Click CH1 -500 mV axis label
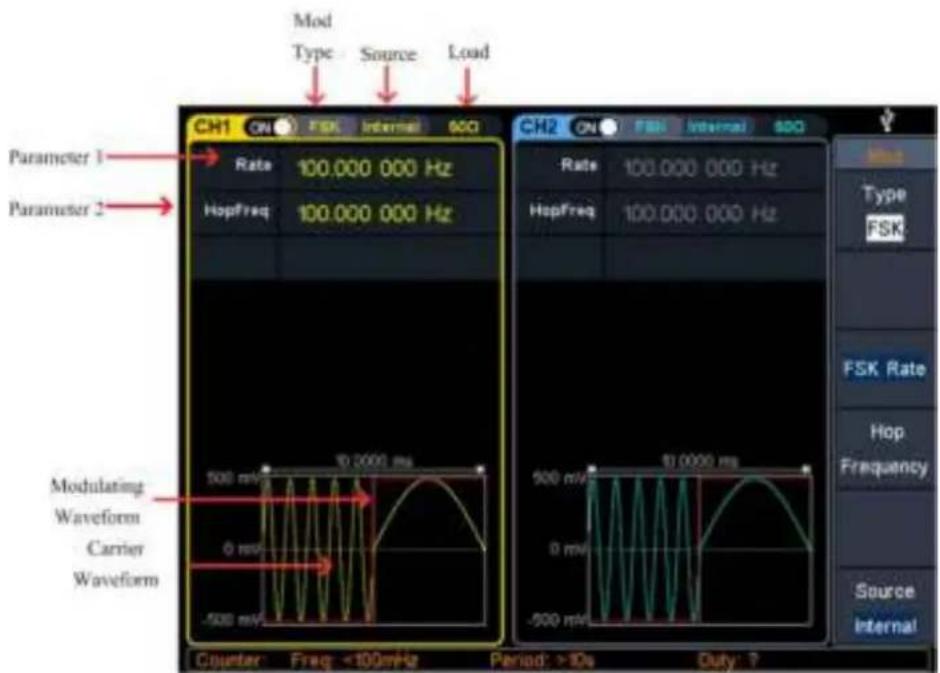Image resolution: width=940 pixels, height=673 pixels. tap(231, 620)
